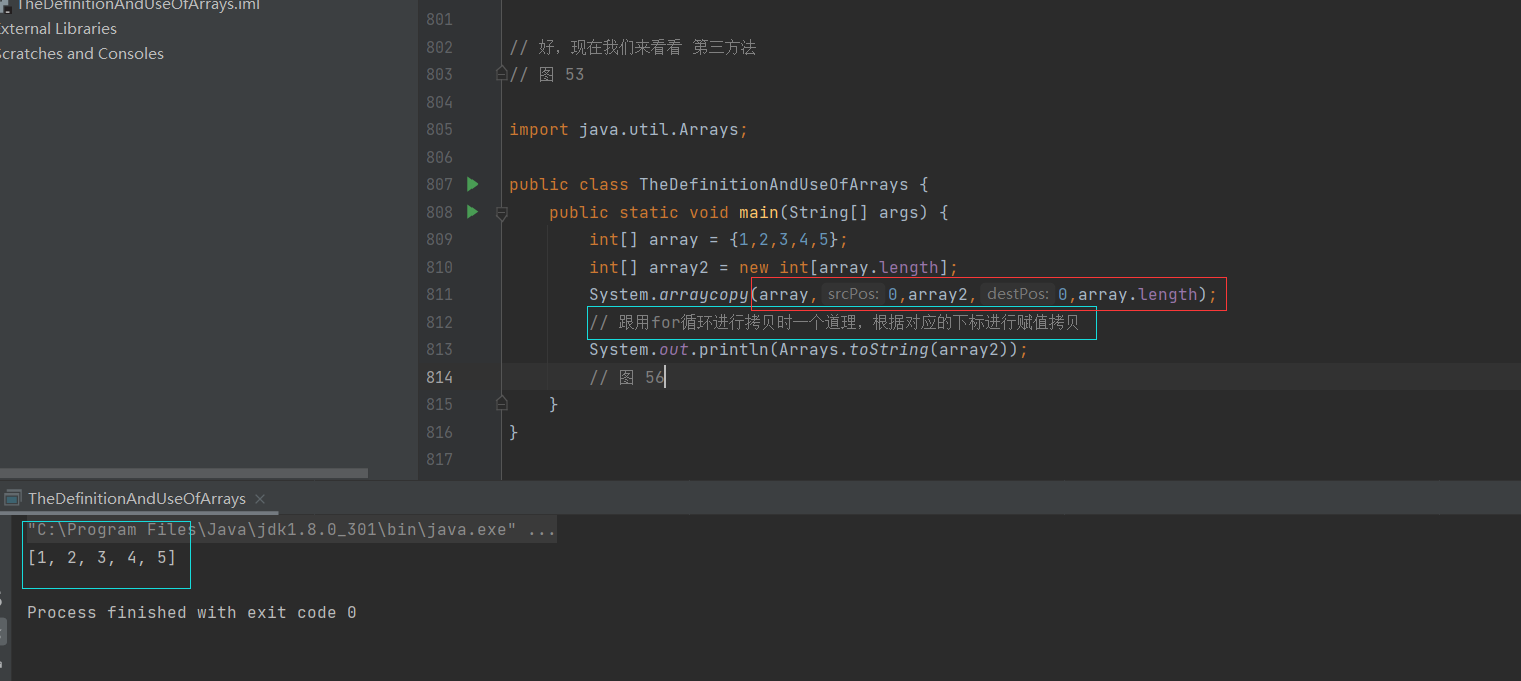
Task: Place cursor on 'import java.util.Arrays;' line
Action: click(628, 129)
